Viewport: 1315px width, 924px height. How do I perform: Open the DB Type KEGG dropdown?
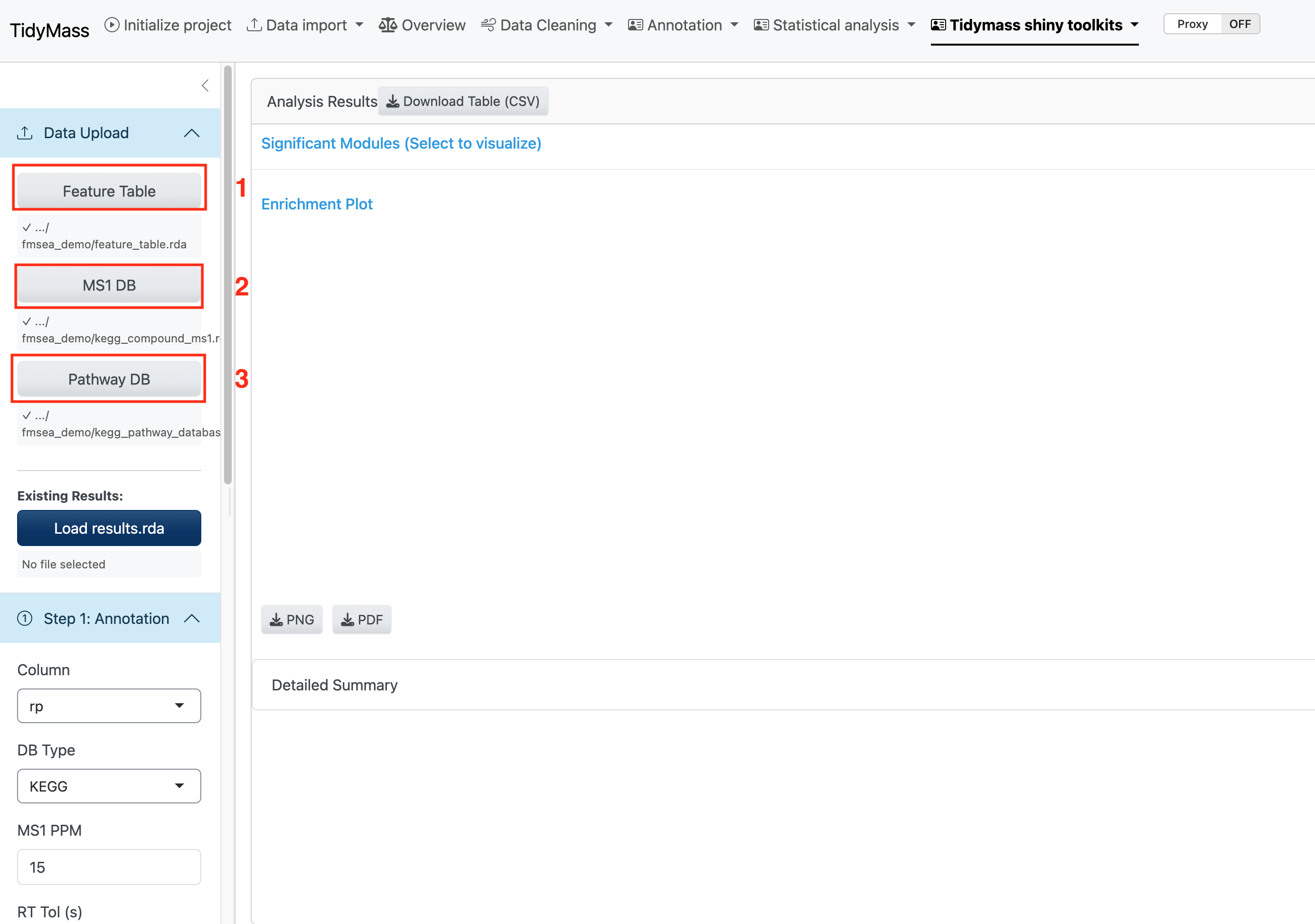[x=109, y=786]
